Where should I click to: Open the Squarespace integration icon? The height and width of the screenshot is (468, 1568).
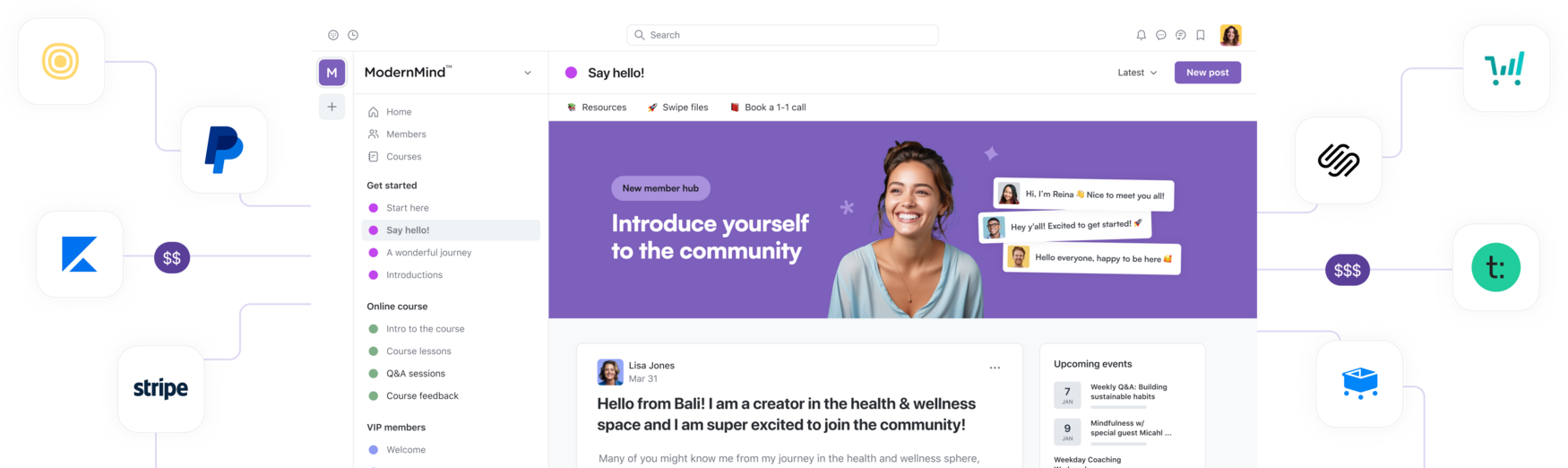click(x=1339, y=160)
